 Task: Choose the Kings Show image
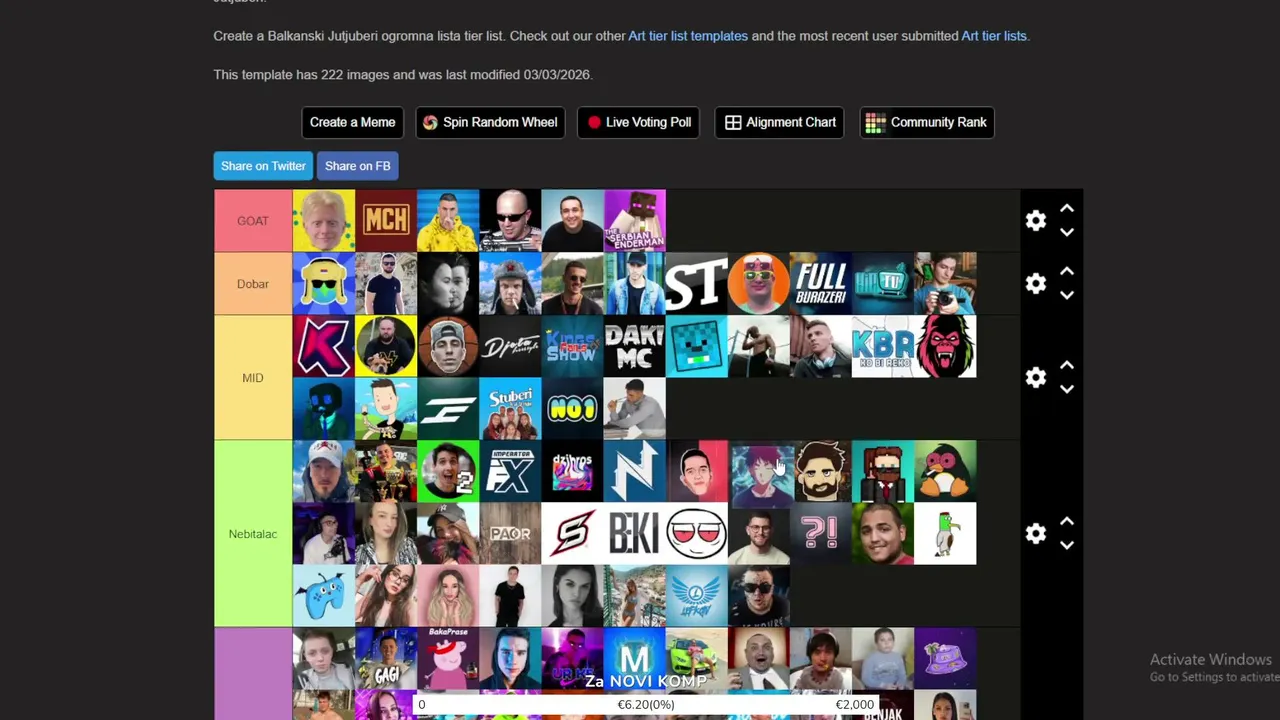572,347
